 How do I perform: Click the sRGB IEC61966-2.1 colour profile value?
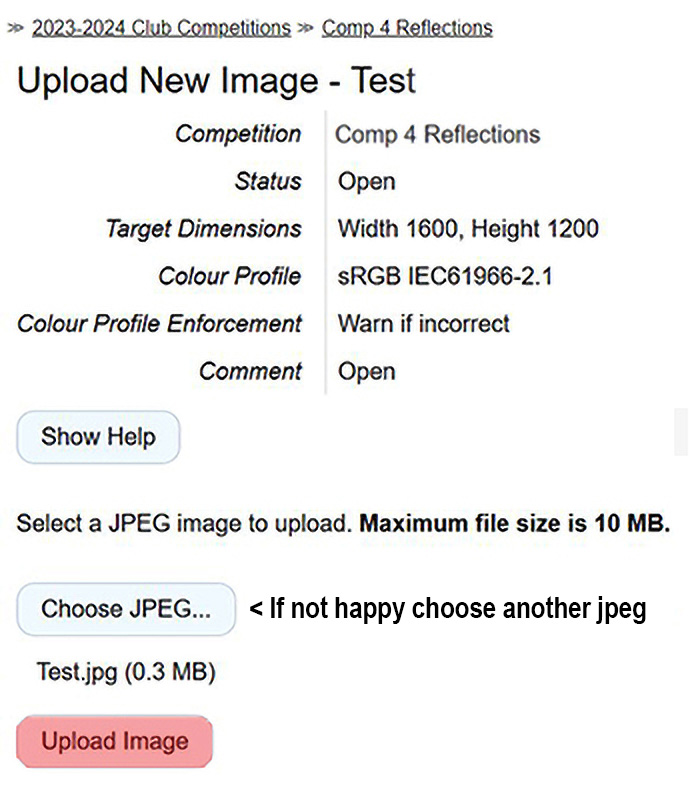tap(445, 276)
